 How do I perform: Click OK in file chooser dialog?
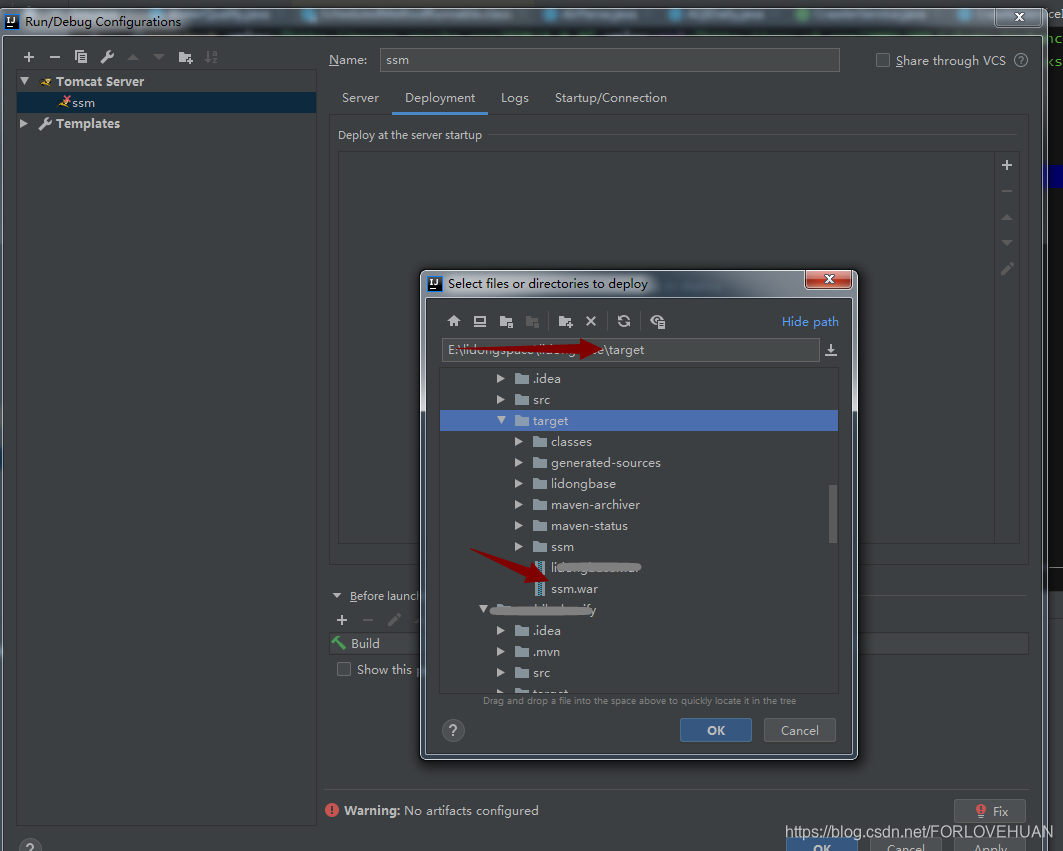coord(716,730)
